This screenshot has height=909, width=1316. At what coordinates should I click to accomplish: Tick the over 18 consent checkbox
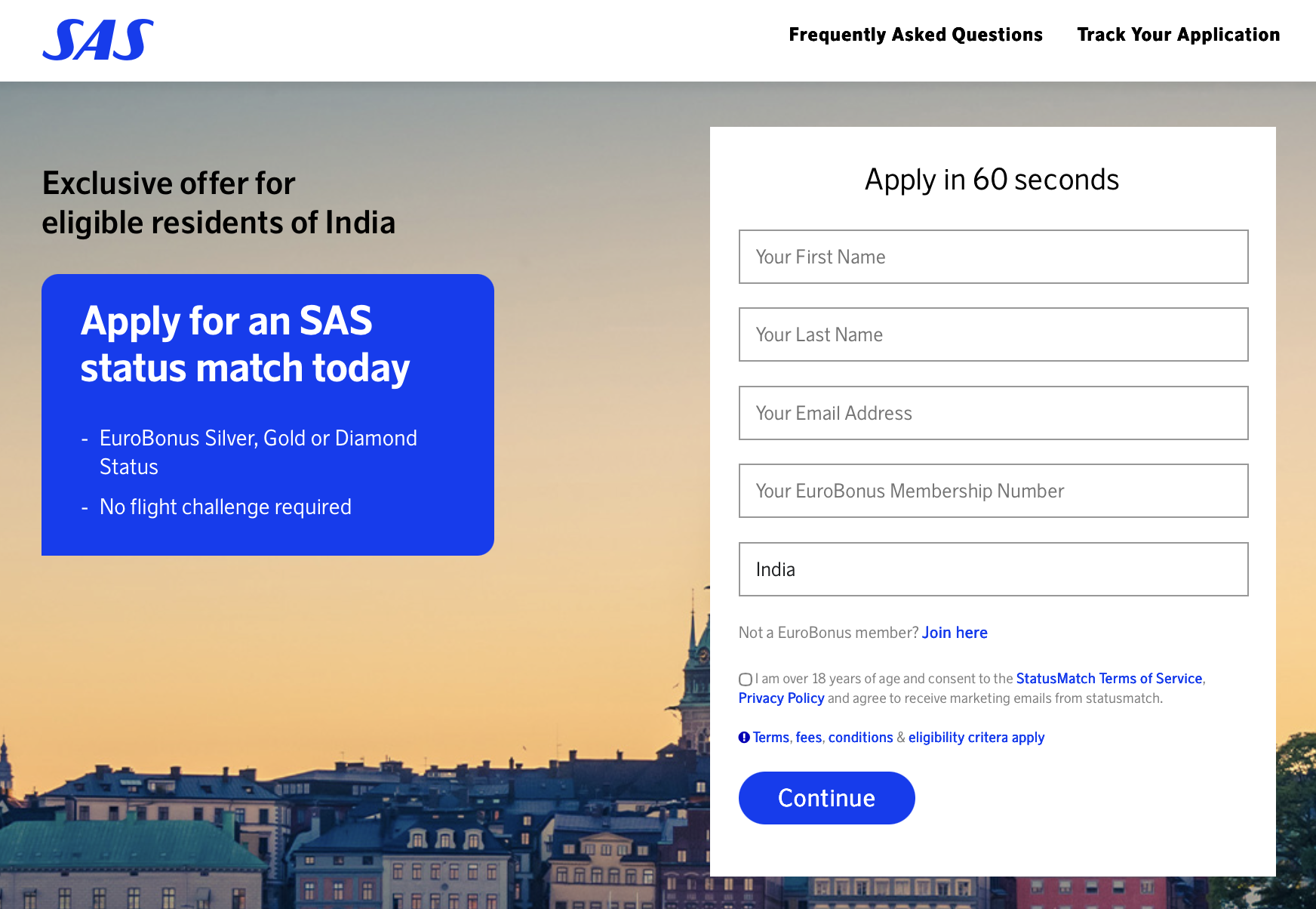746,679
